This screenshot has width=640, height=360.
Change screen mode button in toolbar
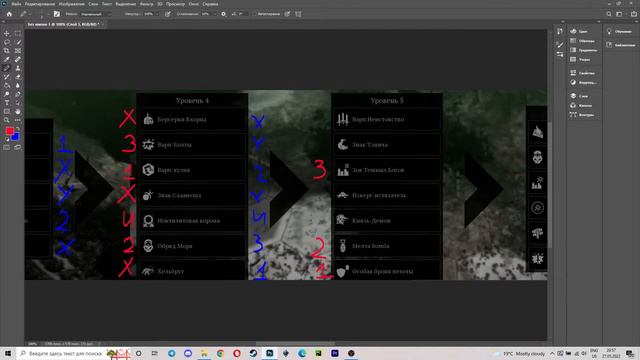(18, 147)
